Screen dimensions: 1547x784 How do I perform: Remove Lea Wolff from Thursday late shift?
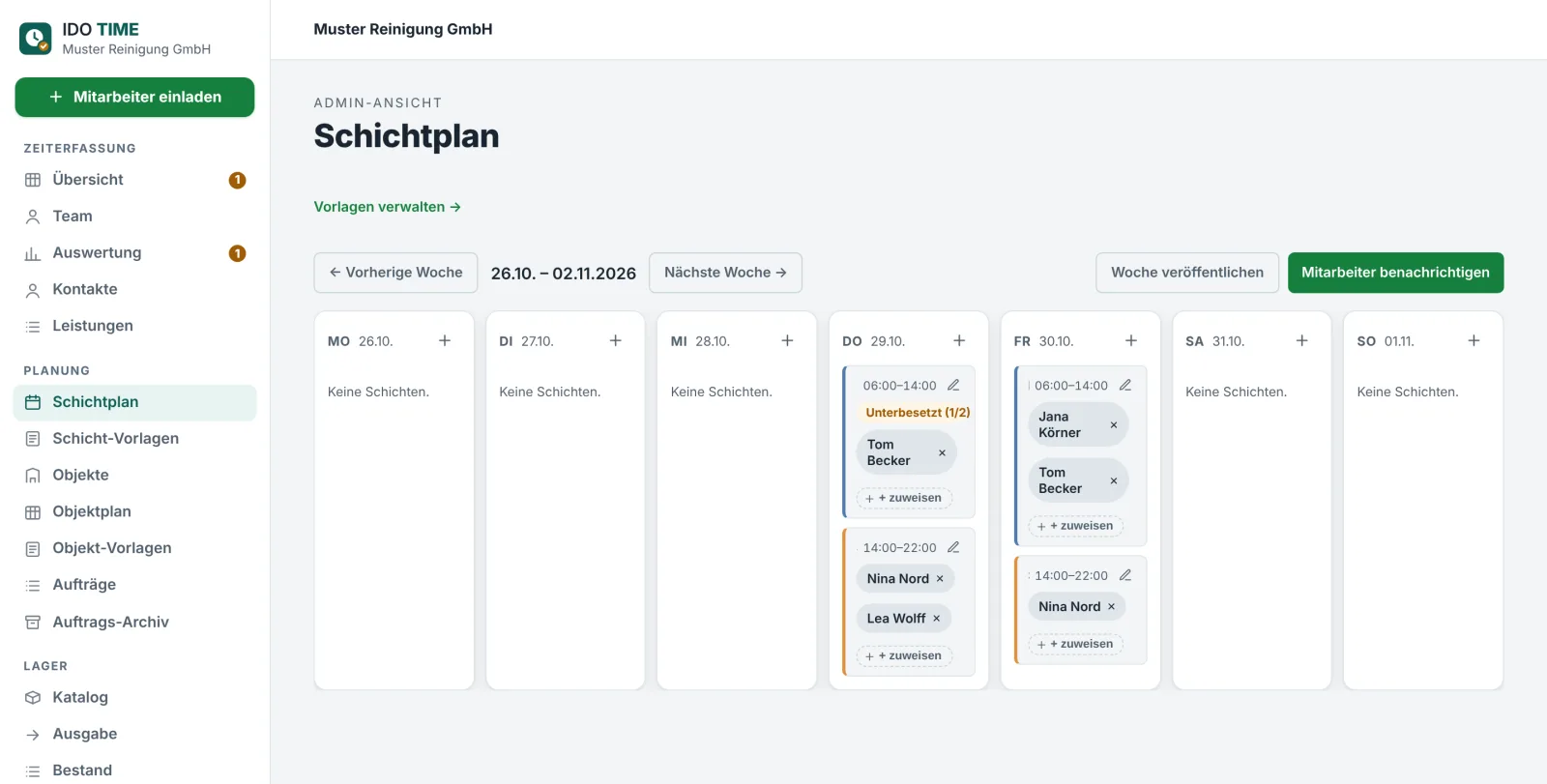936,619
